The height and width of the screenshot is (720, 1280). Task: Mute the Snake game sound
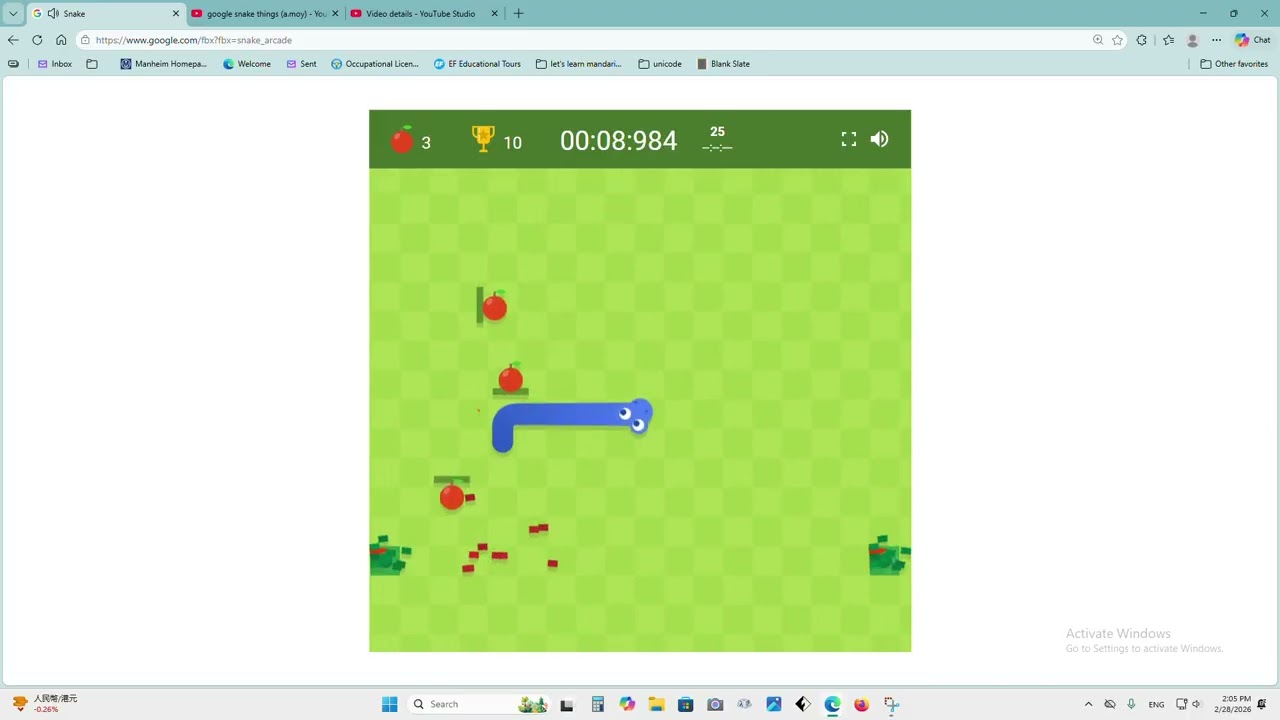pyautogui.click(x=879, y=140)
